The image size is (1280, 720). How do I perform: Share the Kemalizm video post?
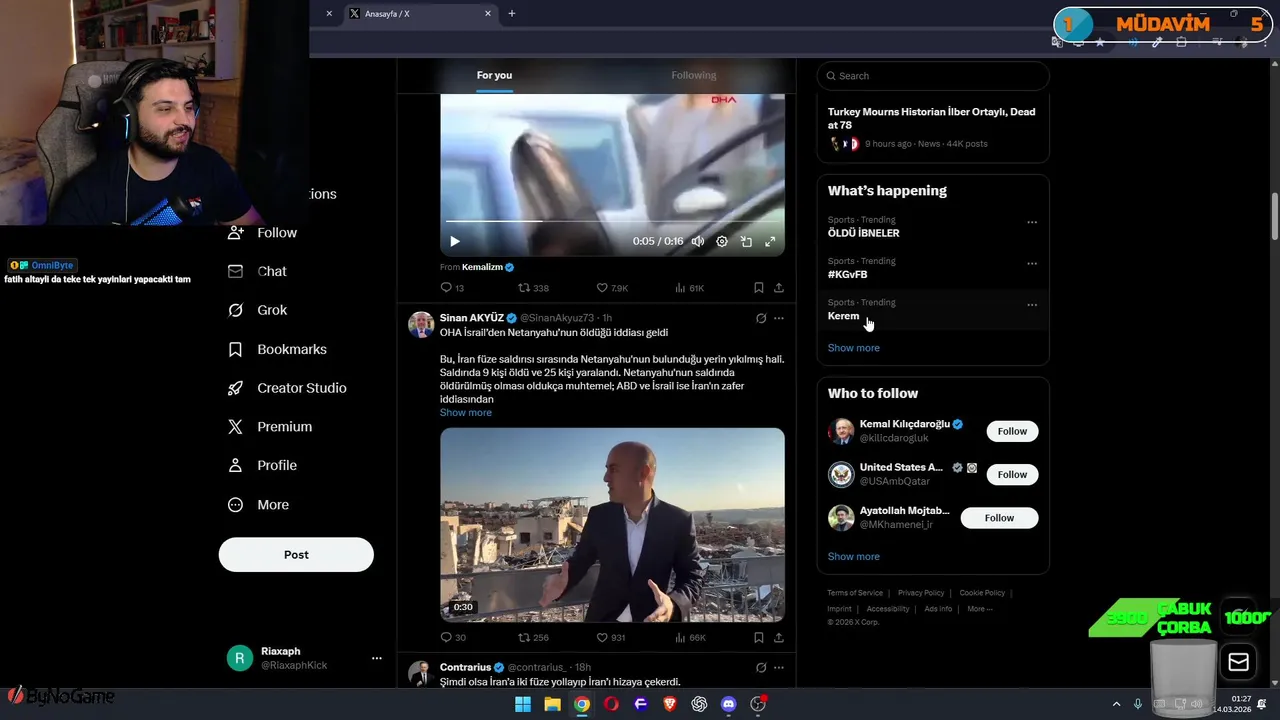click(x=779, y=288)
